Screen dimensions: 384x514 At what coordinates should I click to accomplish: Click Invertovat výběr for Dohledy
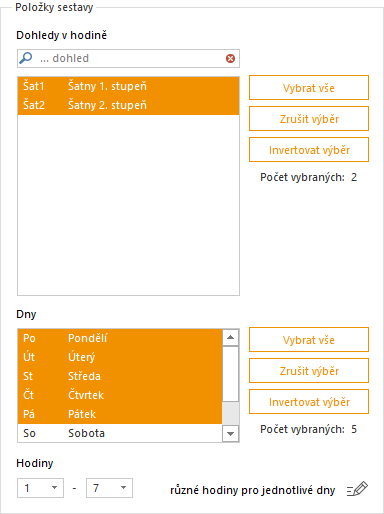pyautogui.click(x=309, y=150)
